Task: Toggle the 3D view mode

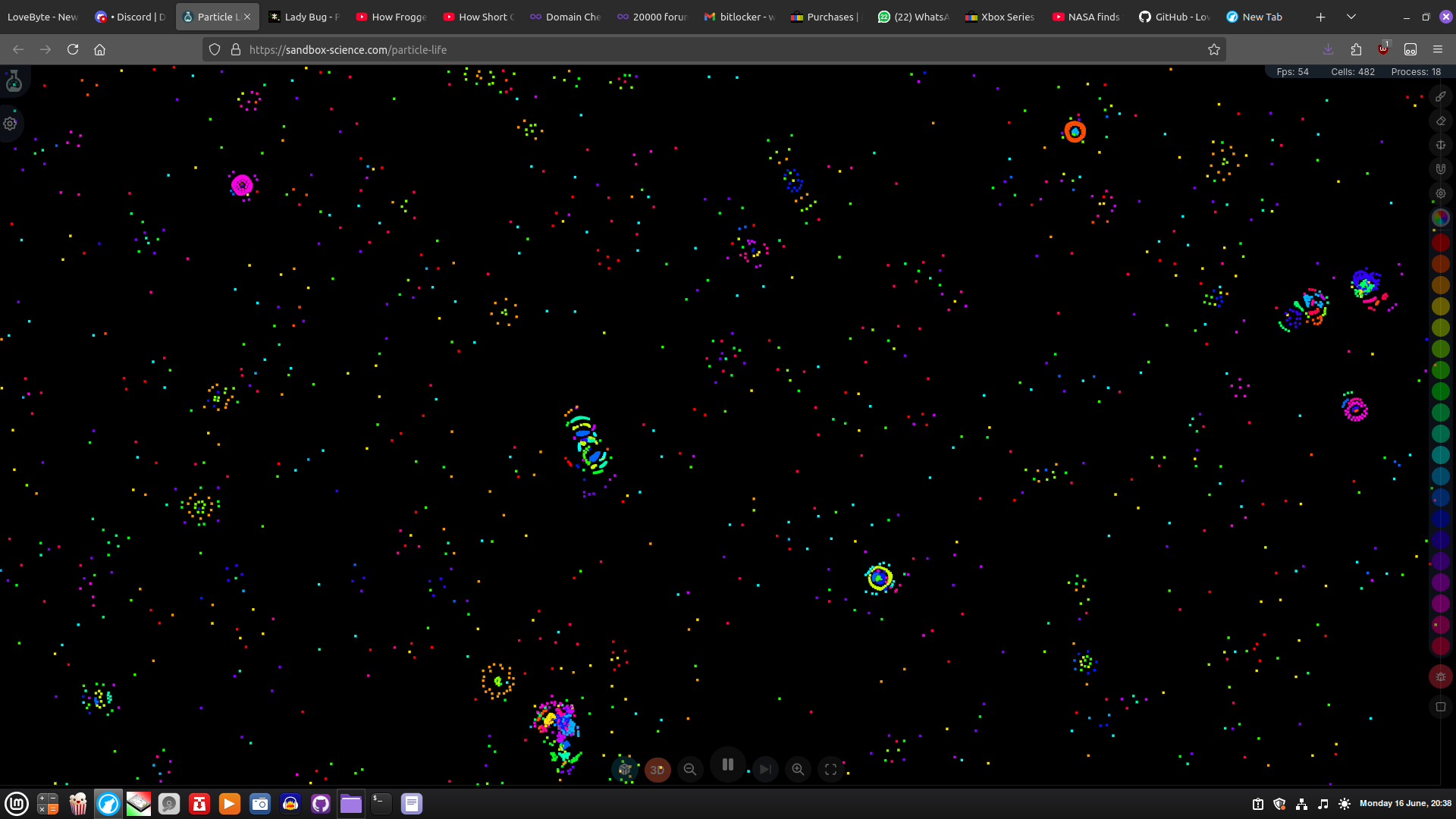Action: pyautogui.click(x=657, y=769)
